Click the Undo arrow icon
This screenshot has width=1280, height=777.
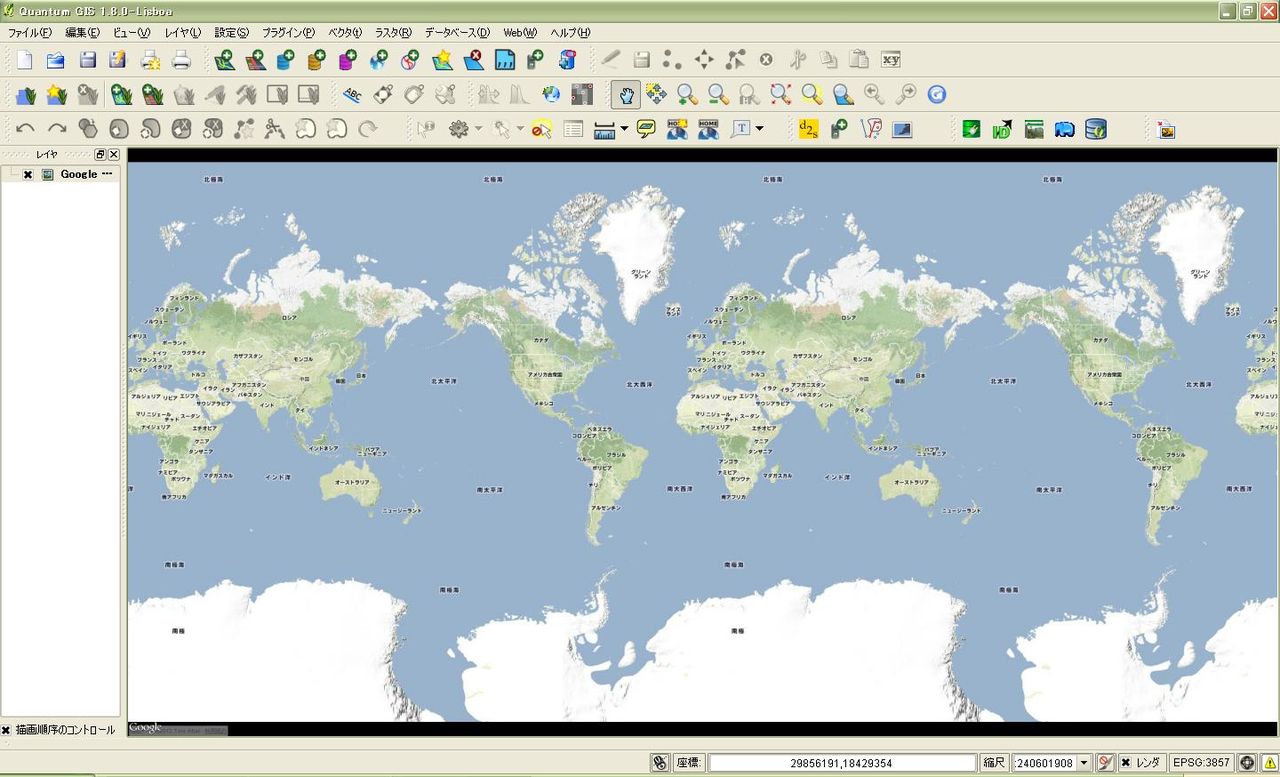[x=25, y=128]
